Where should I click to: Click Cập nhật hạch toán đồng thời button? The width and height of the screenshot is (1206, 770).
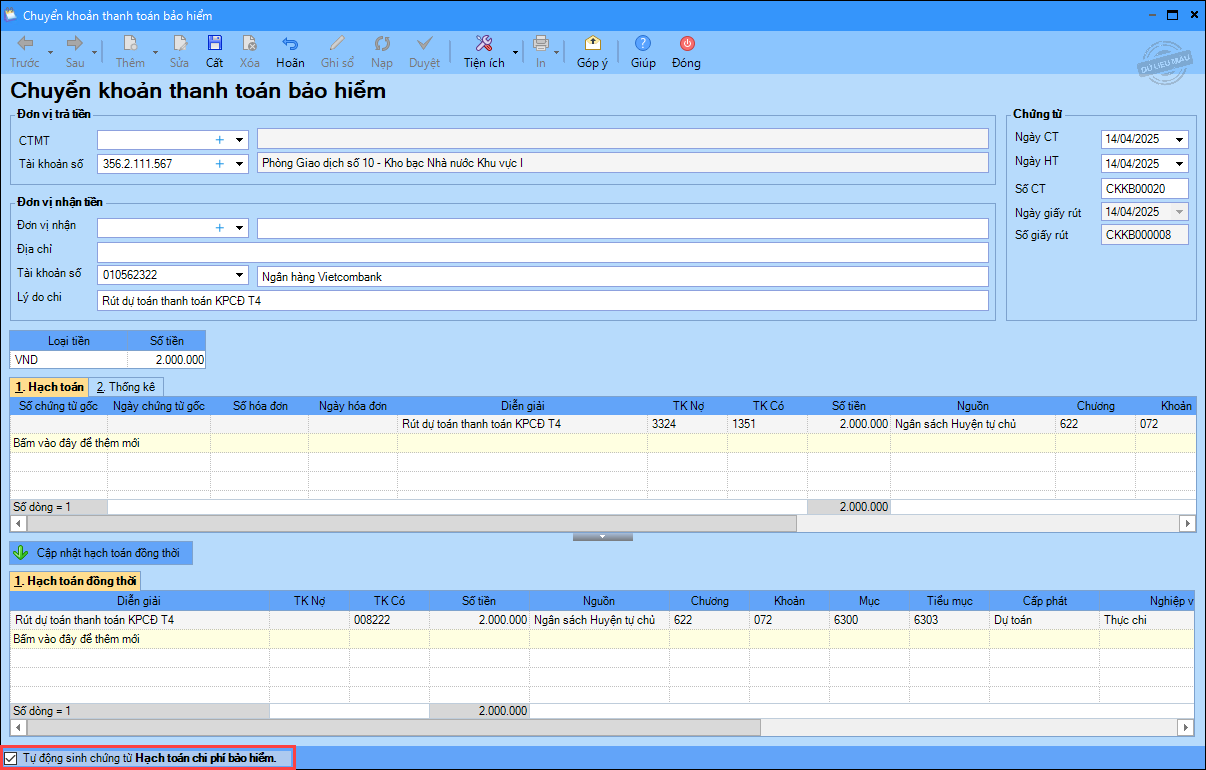pyautogui.click(x=101, y=552)
